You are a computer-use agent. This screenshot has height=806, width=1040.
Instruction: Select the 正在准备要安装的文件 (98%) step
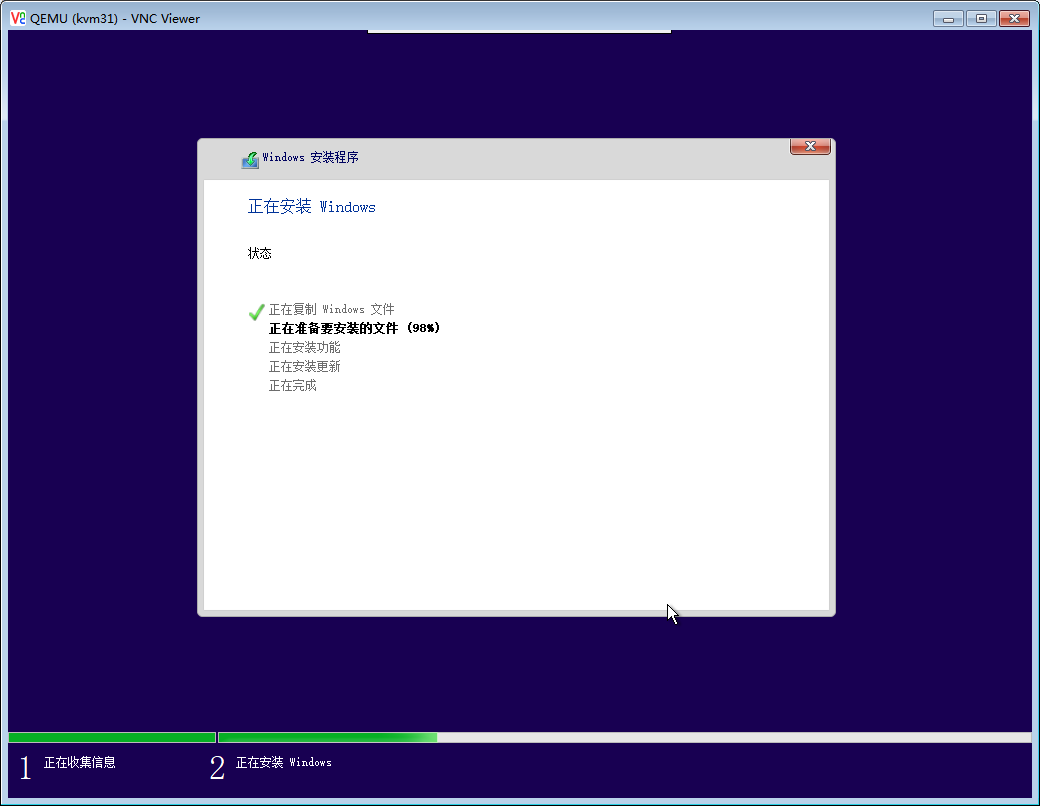point(354,328)
